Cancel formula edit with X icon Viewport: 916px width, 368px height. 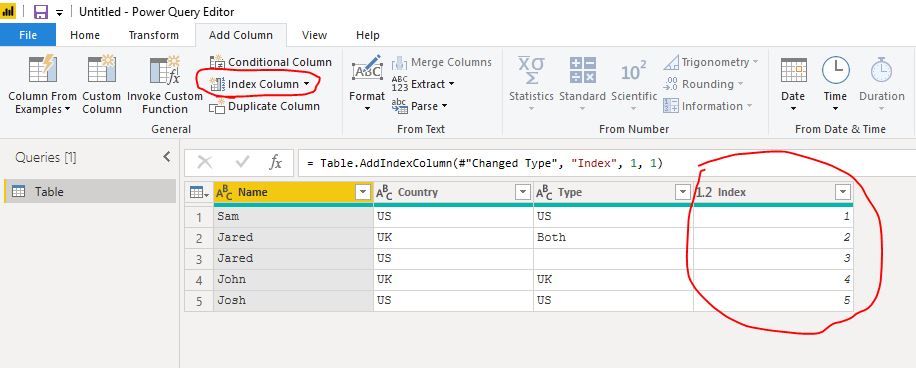click(x=204, y=162)
